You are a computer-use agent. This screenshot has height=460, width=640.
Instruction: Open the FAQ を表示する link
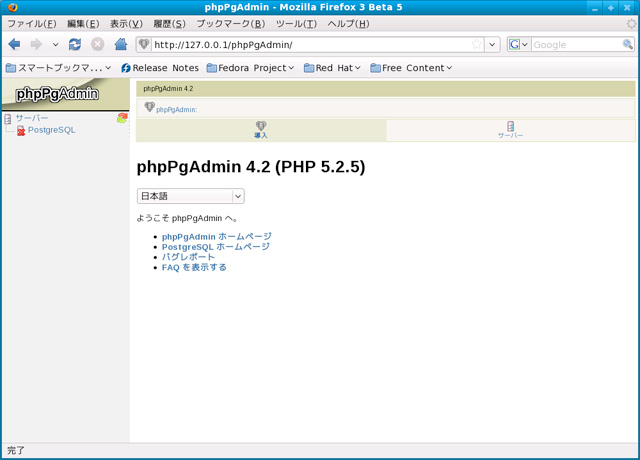point(194,267)
